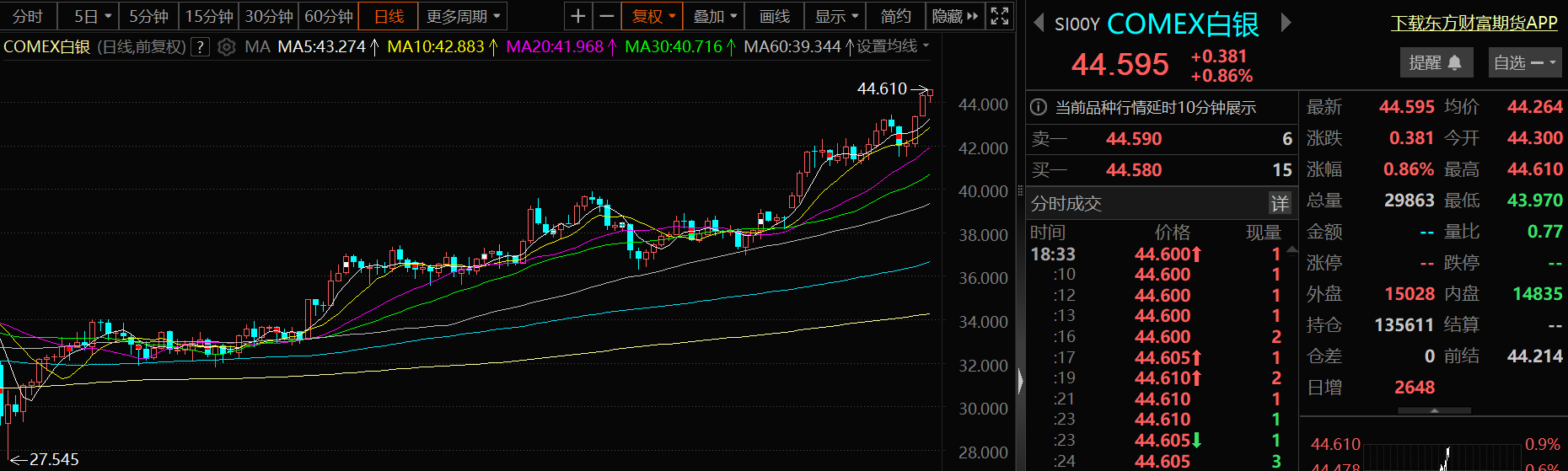
Task: Expand 复权 adjustment dropdown
Action: (x=653, y=16)
